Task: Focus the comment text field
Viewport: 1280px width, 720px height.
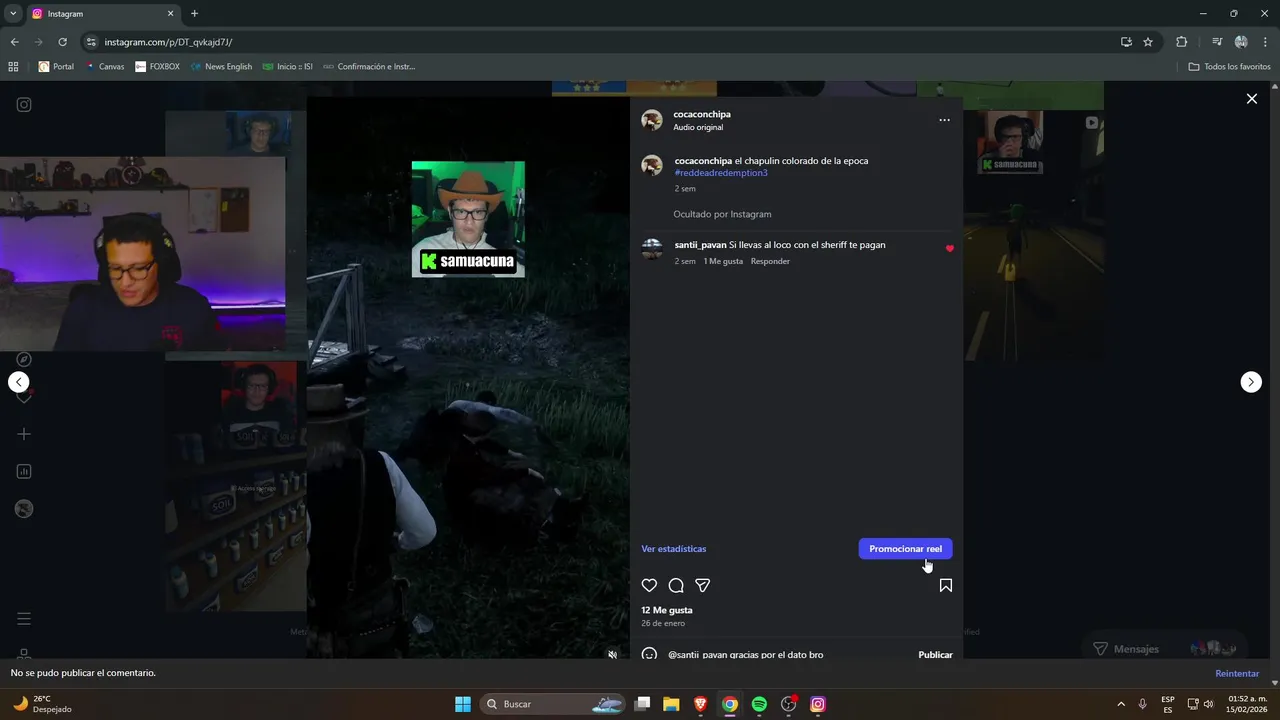Action: point(788,655)
